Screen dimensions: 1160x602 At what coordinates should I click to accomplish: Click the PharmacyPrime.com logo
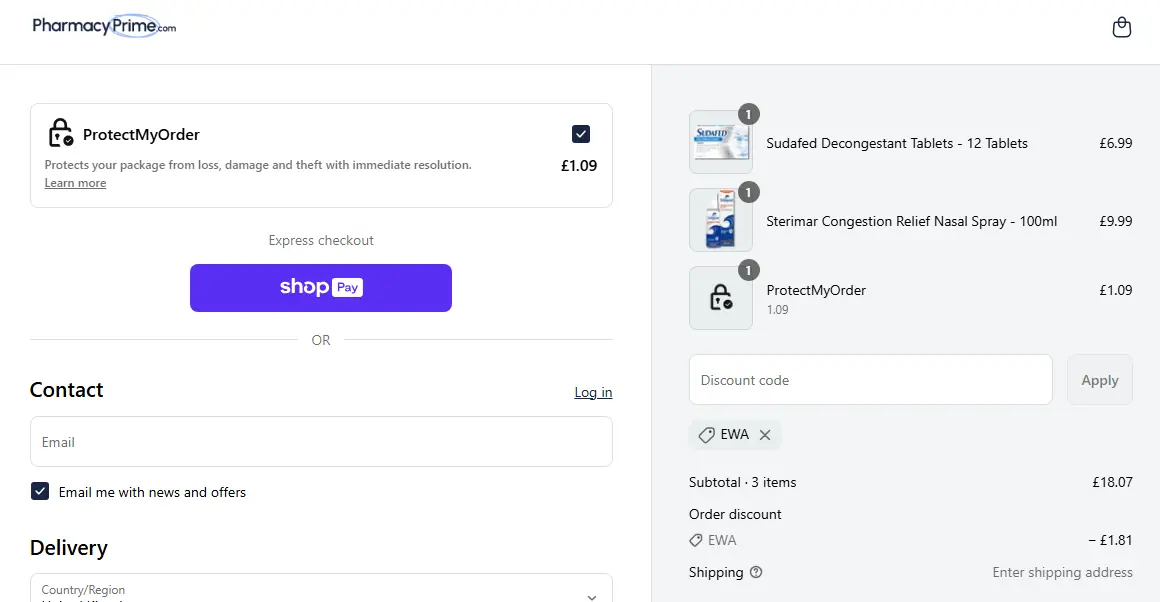point(104,27)
